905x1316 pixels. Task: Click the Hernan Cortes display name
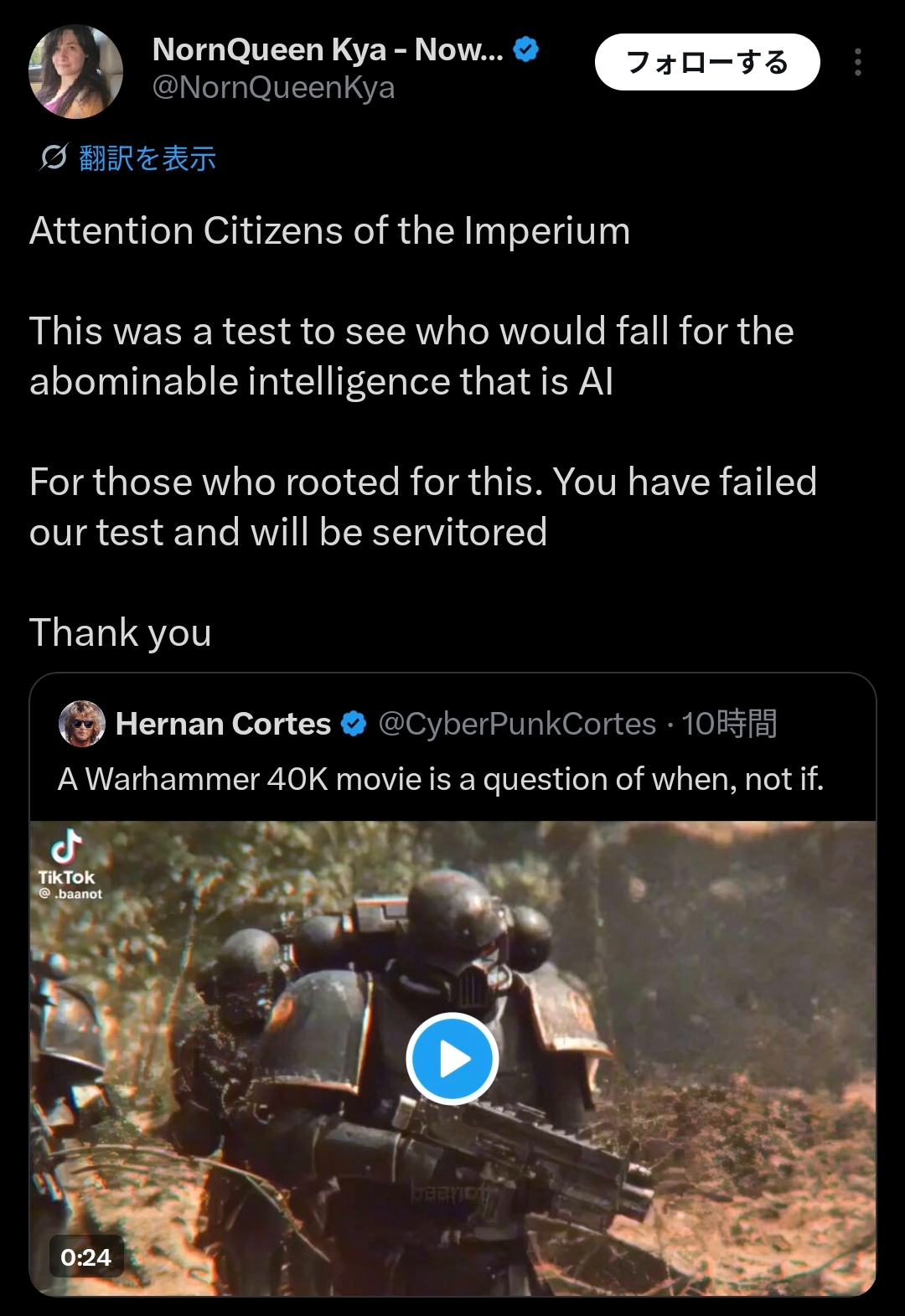(x=223, y=724)
